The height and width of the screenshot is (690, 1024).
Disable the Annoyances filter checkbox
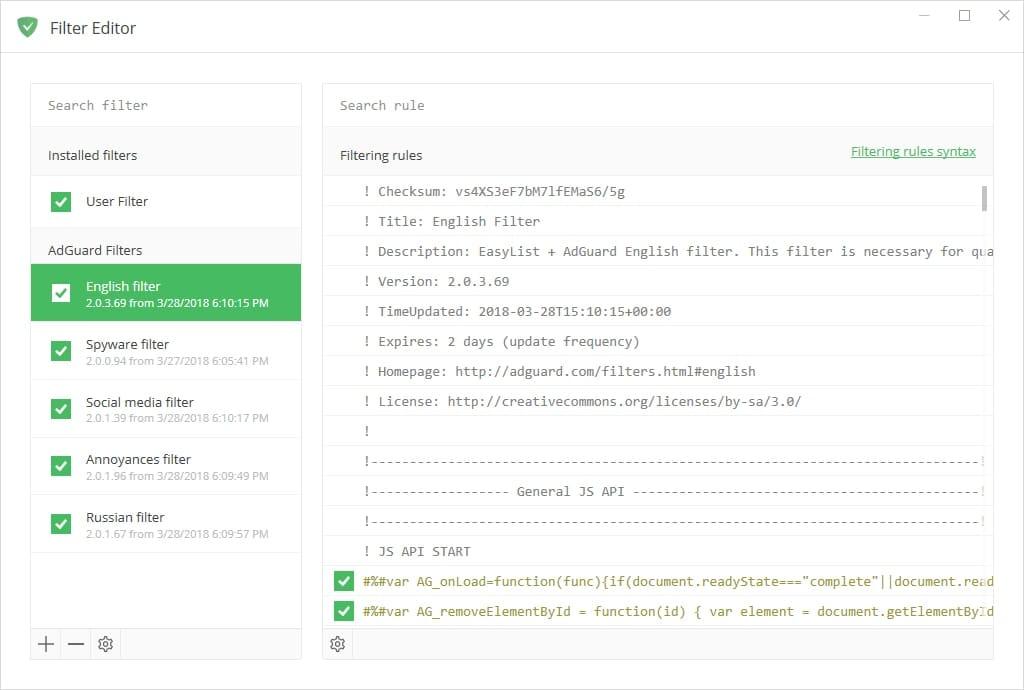pos(61,465)
